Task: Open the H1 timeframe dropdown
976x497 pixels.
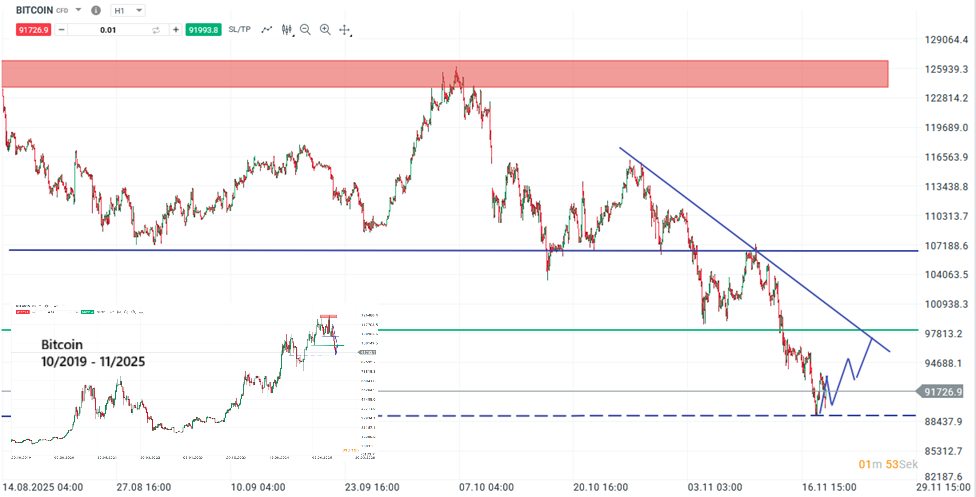Action: [128, 10]
